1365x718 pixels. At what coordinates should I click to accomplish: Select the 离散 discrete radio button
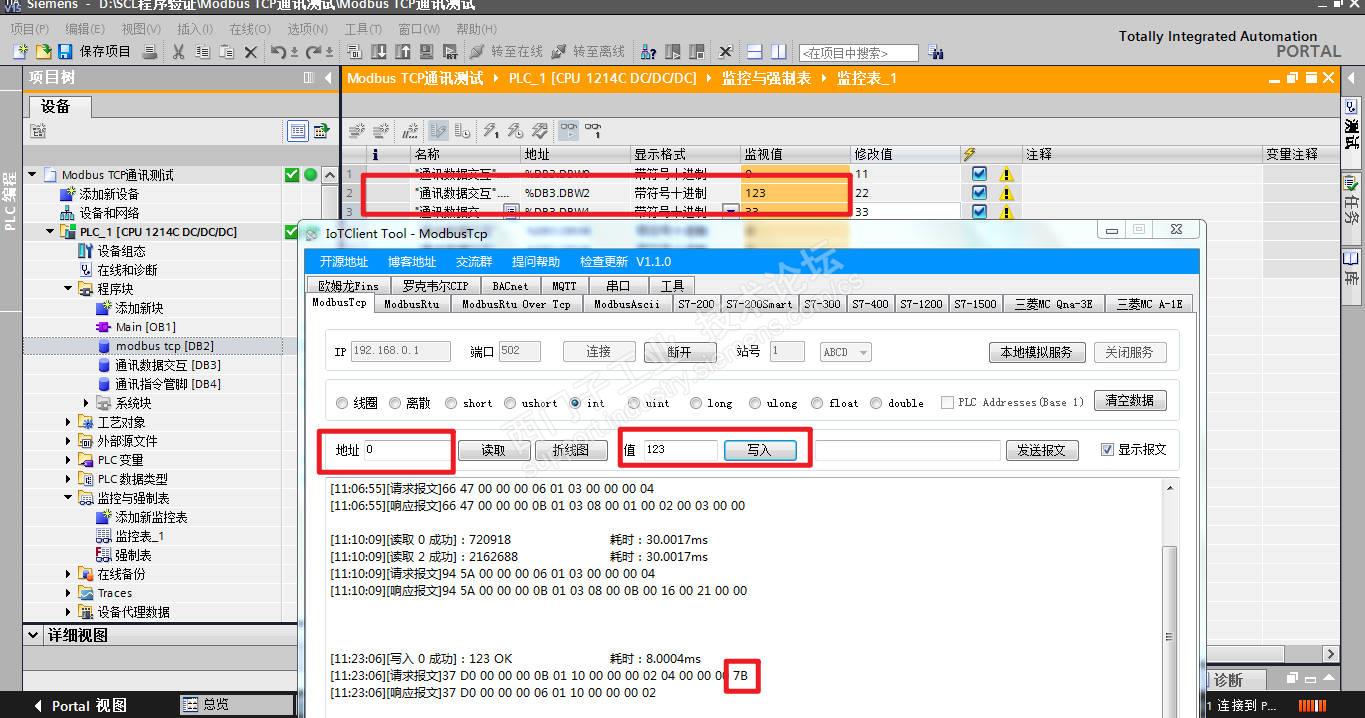pyautogui.click(x=395, y=403)
